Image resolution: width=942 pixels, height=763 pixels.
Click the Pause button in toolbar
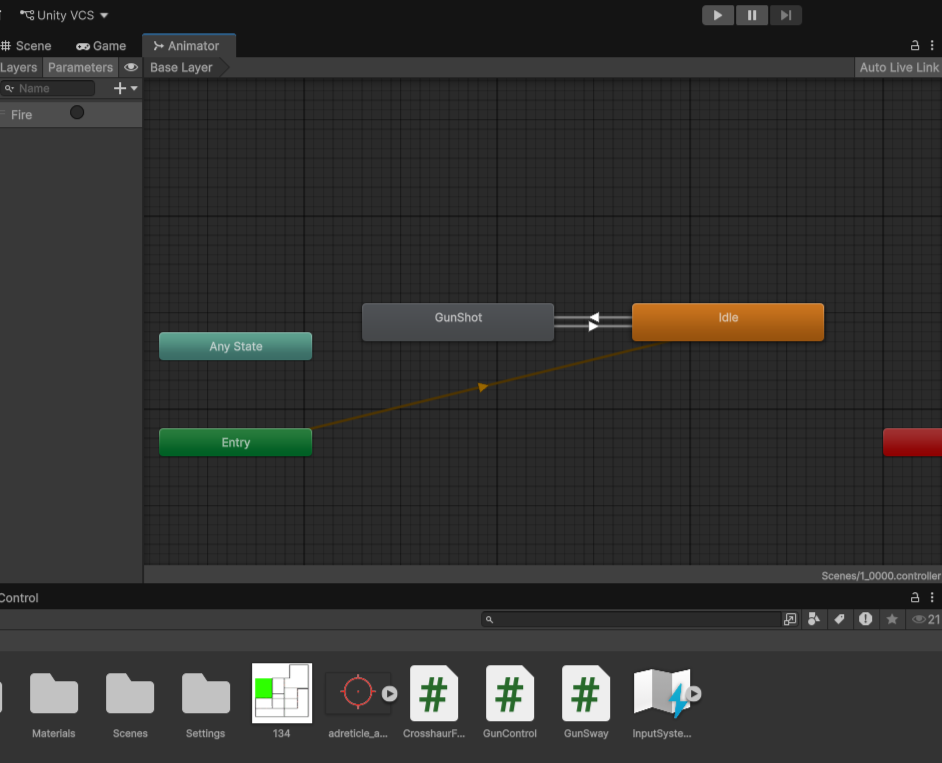(x=751, y=15)
